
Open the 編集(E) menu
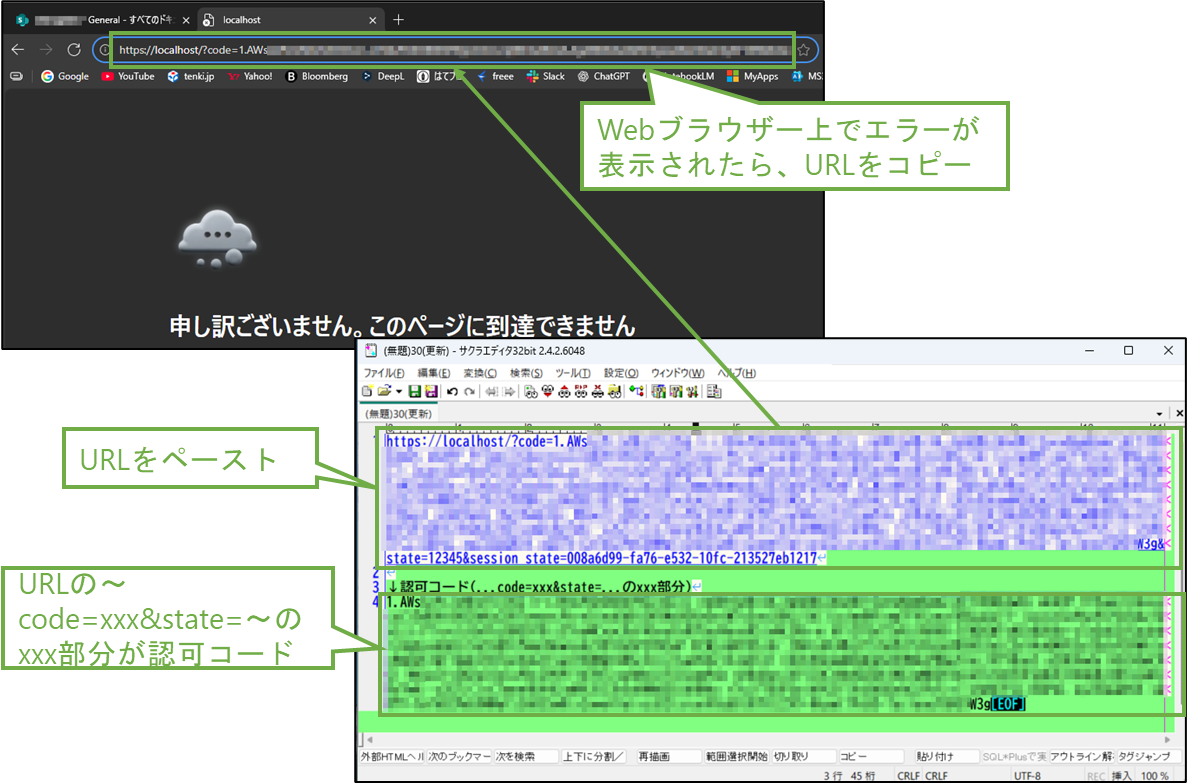[x=434, y=373]
